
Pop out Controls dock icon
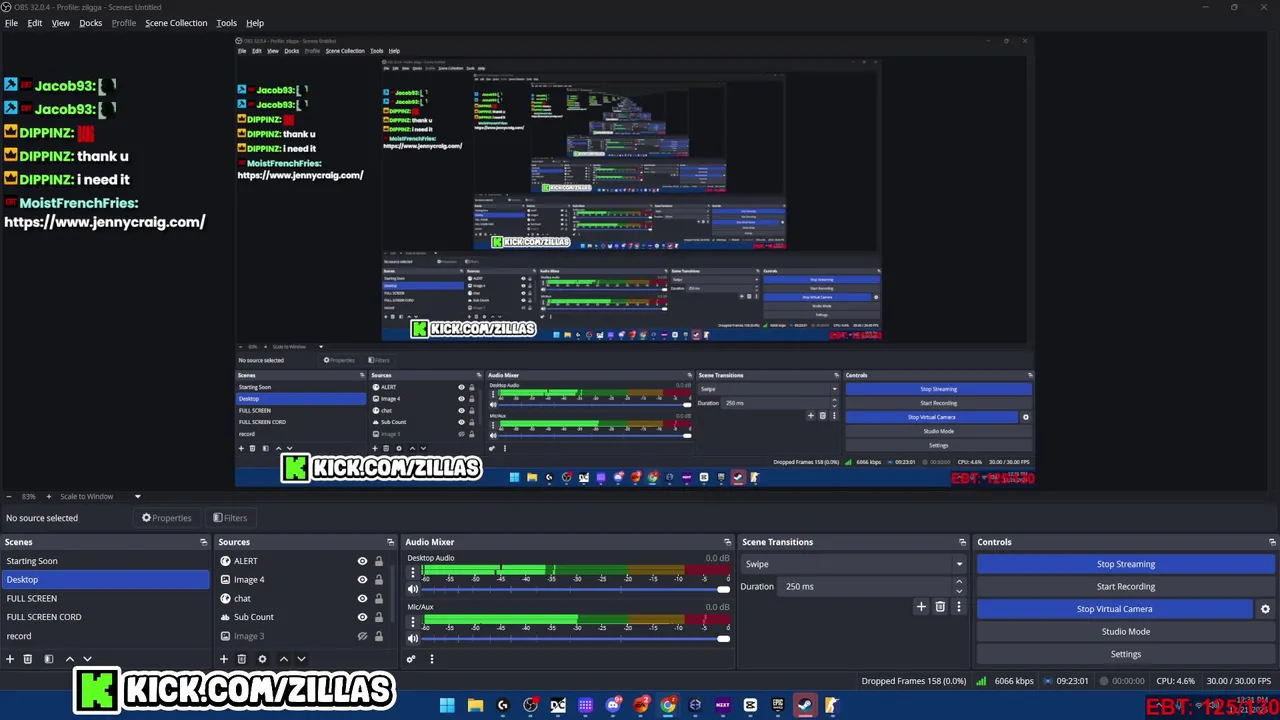pos(1272,542)
